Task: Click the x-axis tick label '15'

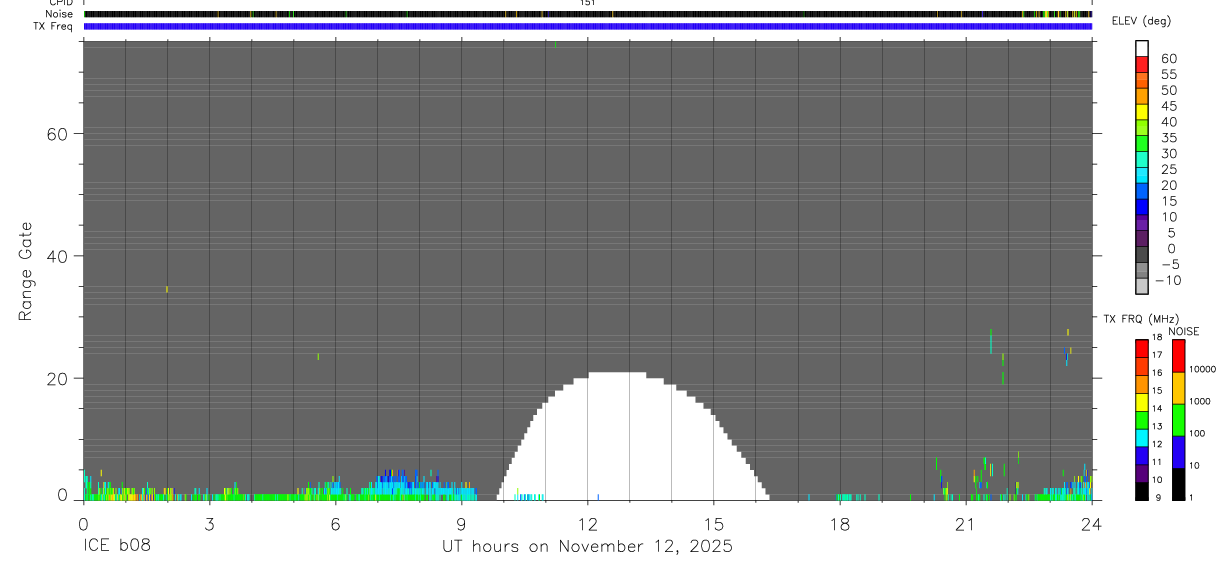Action: coord(713,524)
